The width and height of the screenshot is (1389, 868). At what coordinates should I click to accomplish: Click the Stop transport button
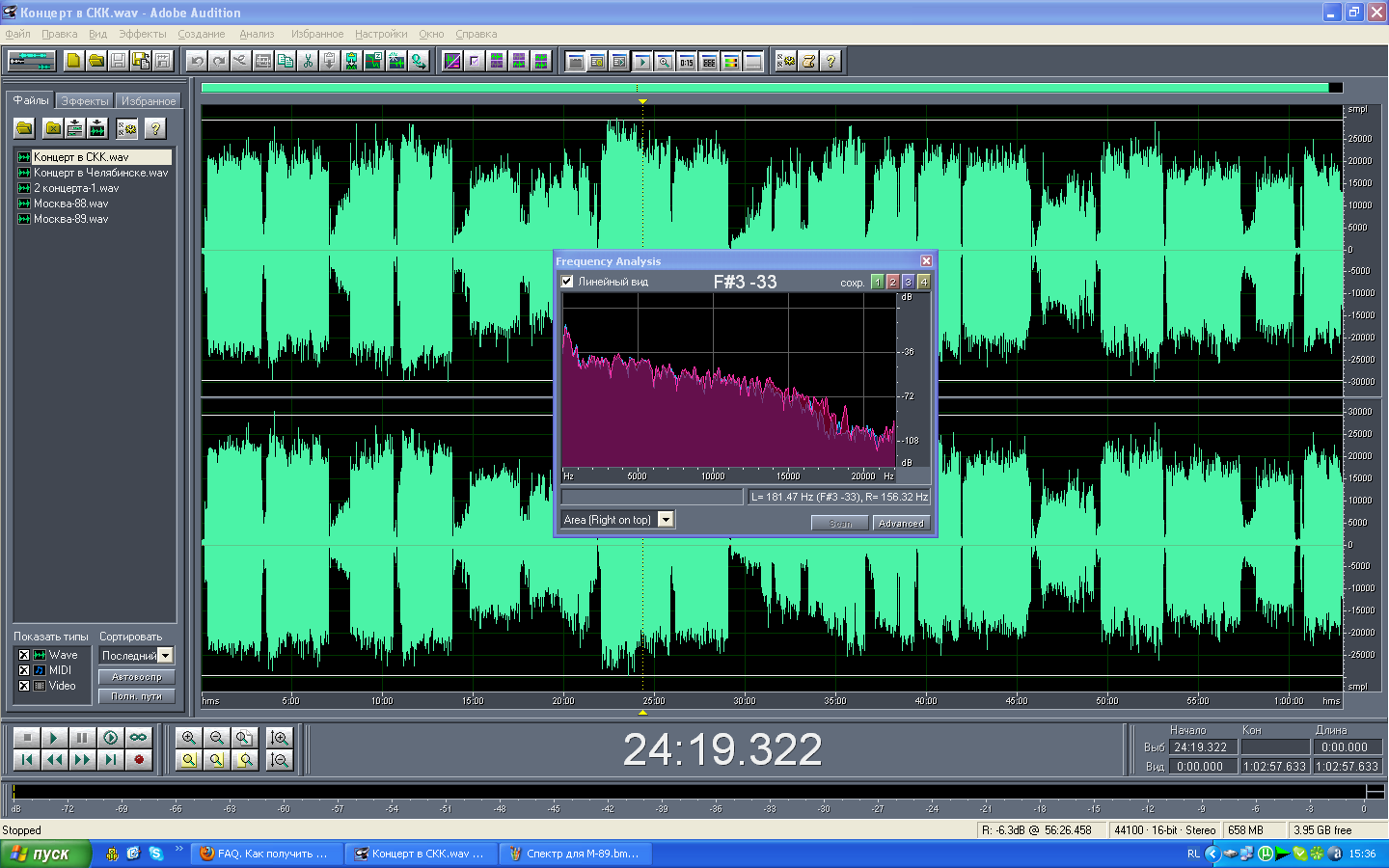pos(27,738)
